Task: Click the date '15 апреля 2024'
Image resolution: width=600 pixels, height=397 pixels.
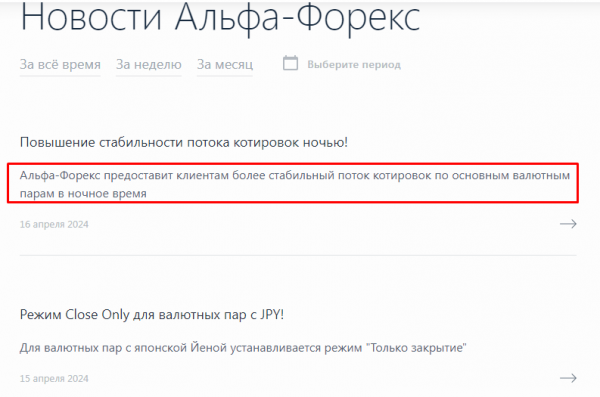Action: point(54,379)
